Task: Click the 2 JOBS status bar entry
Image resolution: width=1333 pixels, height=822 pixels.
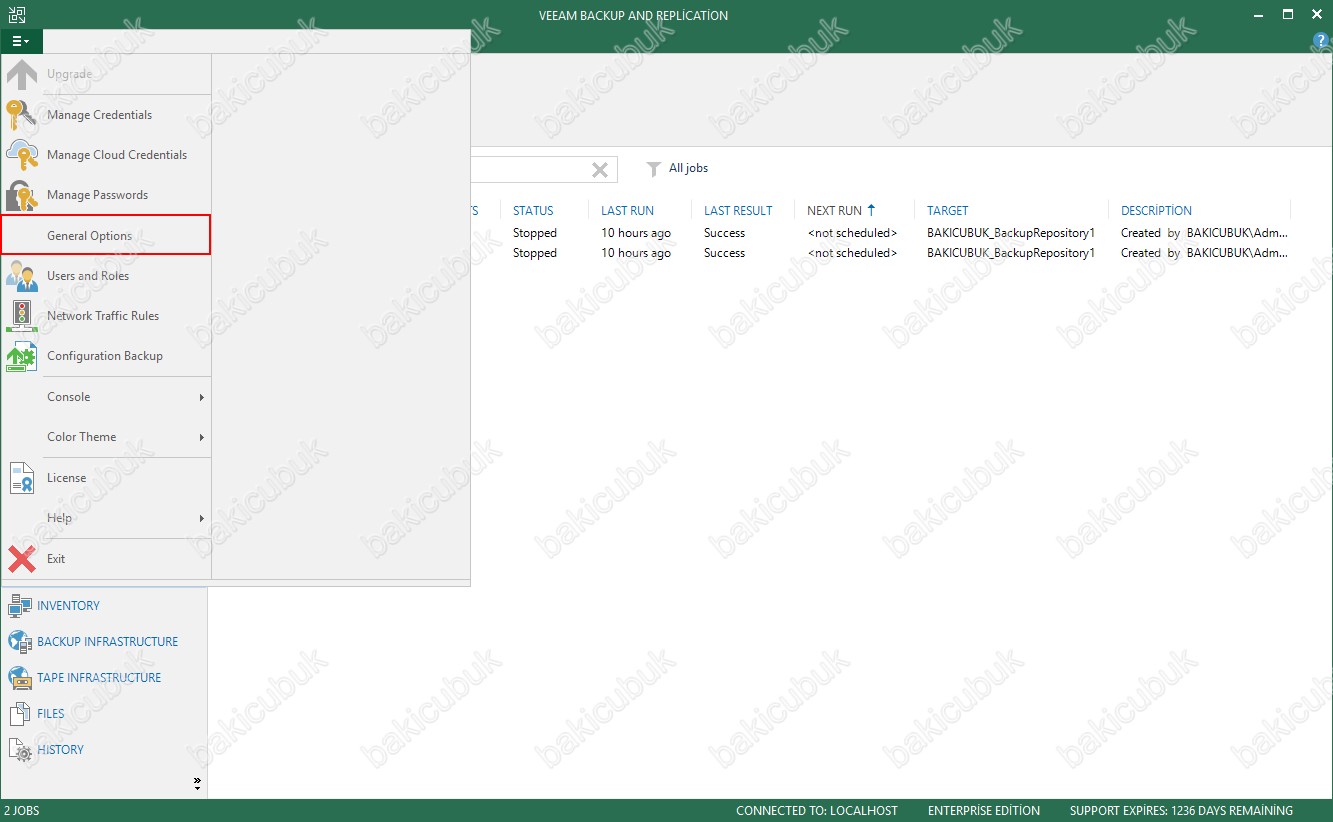Action: tap(22, 811)
